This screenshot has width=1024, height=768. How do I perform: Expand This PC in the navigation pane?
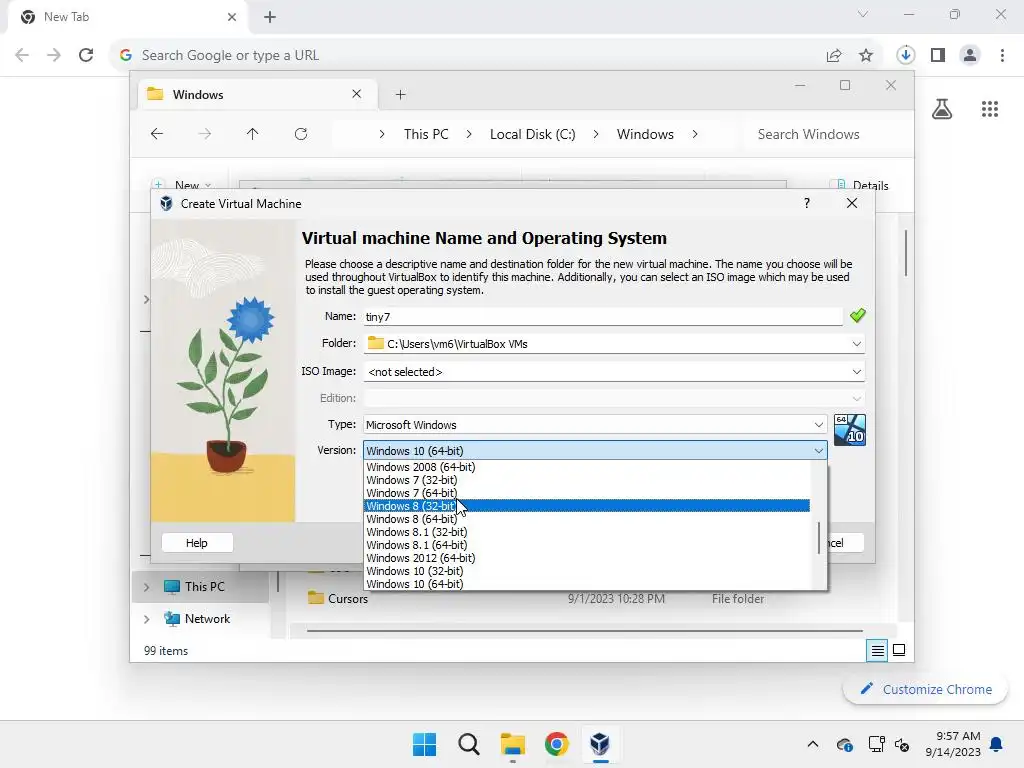click(x=147, y=586)
